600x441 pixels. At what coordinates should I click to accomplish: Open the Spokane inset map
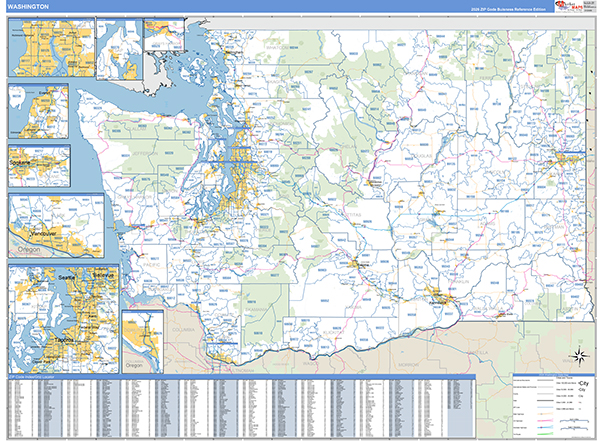(39, 166)
